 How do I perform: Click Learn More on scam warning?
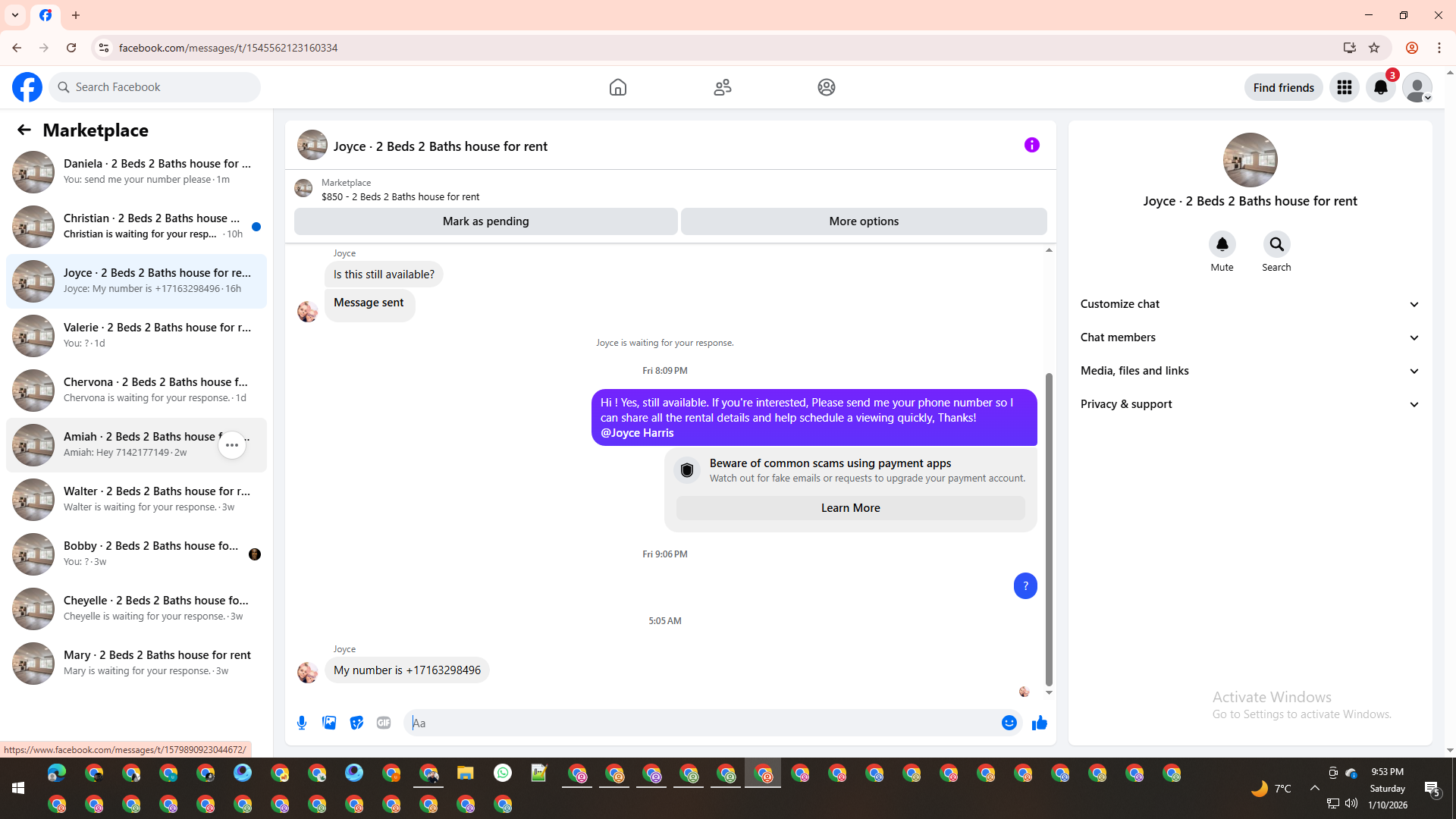[x=850, y=508]
